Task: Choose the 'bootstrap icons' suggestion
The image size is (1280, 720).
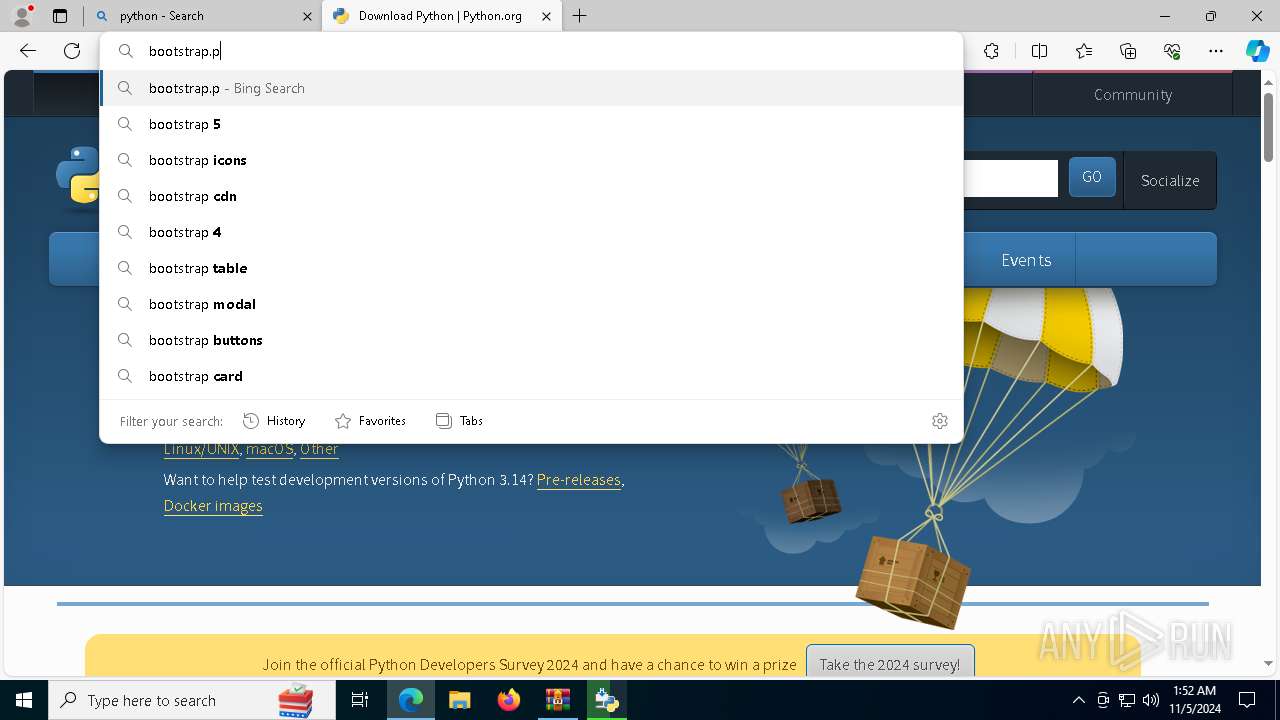Action: click(x=532, y=160)
